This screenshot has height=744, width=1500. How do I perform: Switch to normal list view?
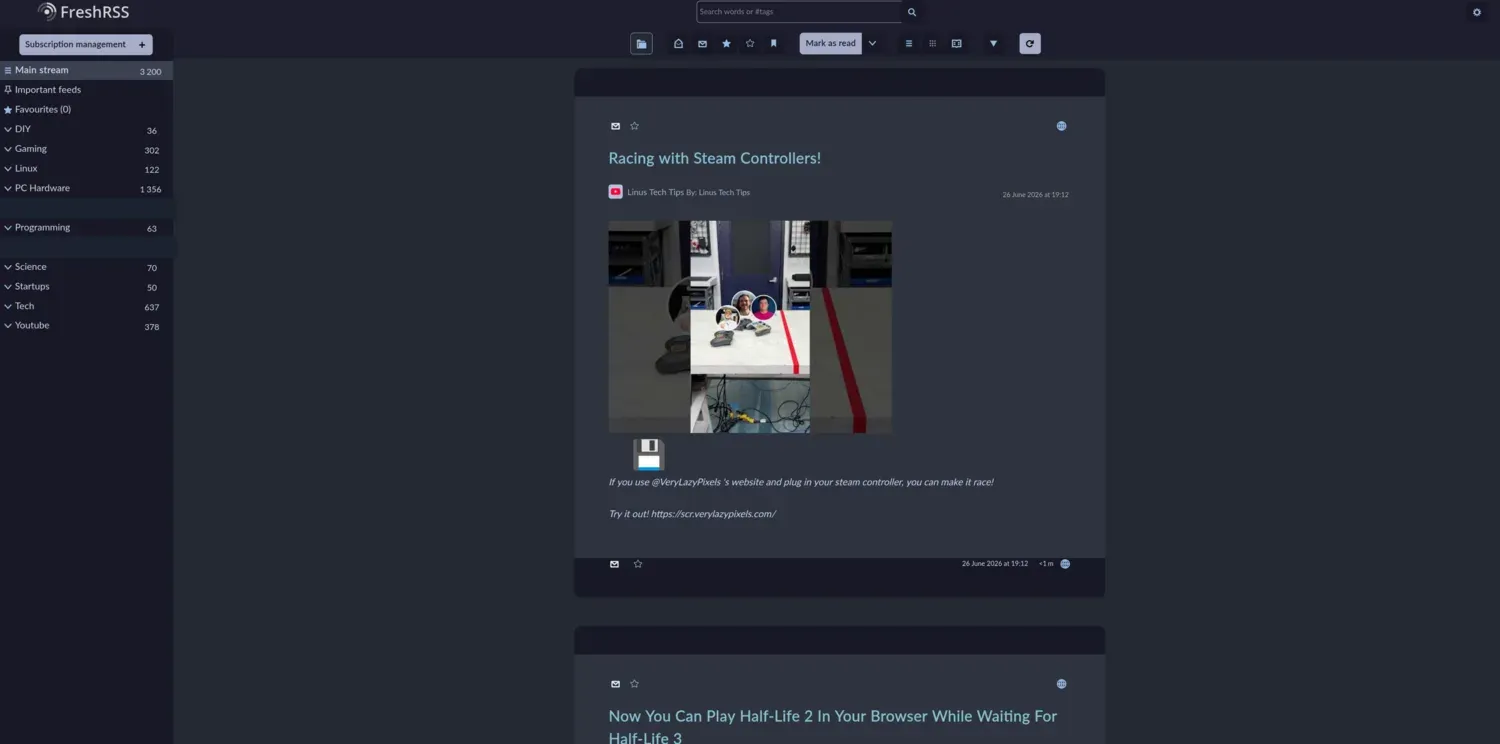[x=908, y=43]
